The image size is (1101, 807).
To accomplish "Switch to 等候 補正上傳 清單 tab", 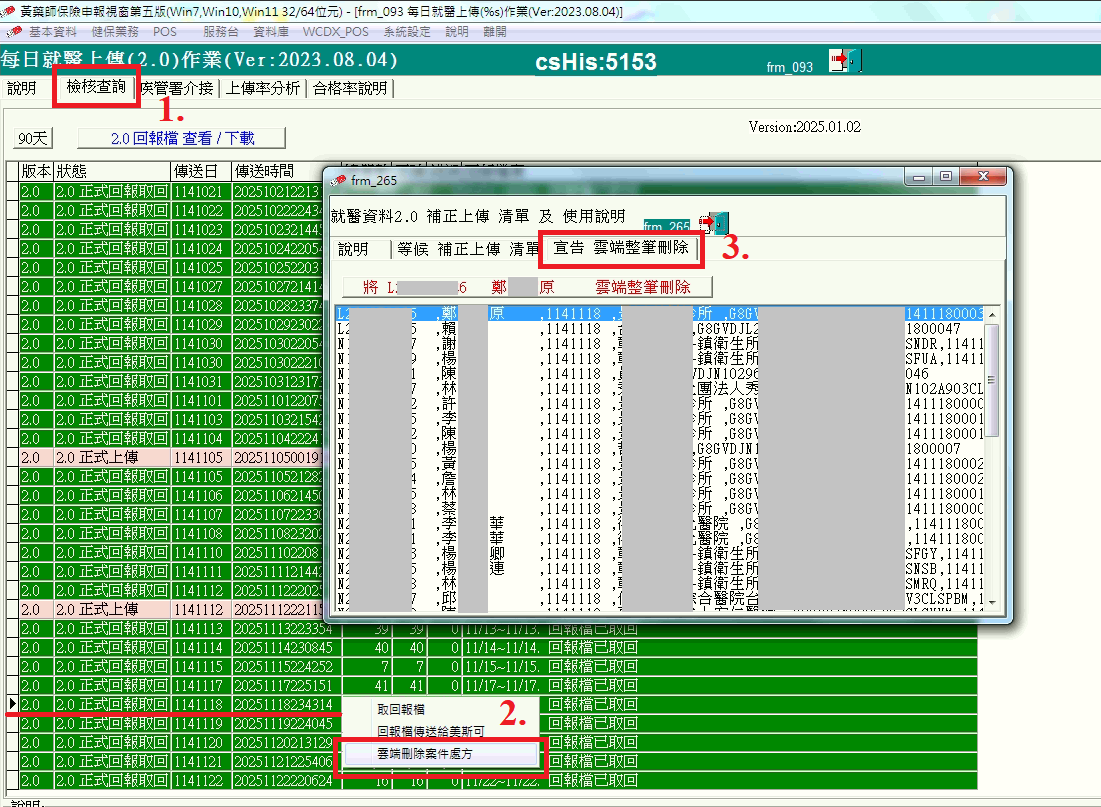I will (464, 249).
